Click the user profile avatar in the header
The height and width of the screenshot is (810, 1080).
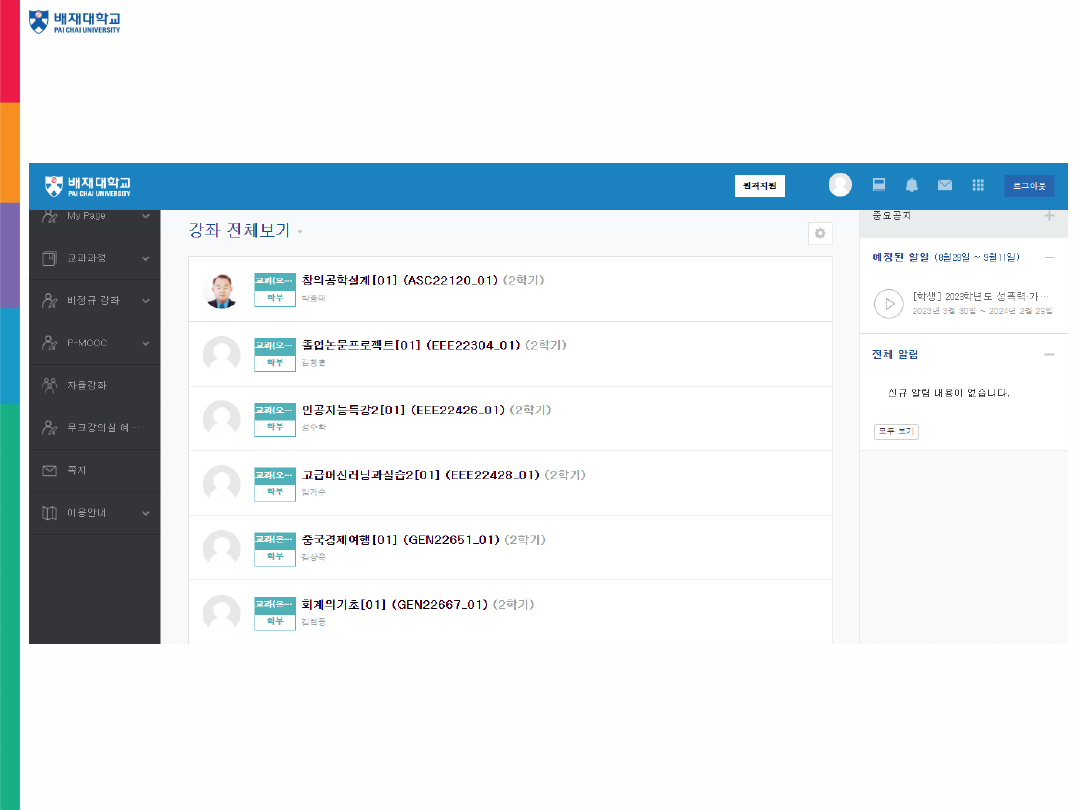(840, 185)
